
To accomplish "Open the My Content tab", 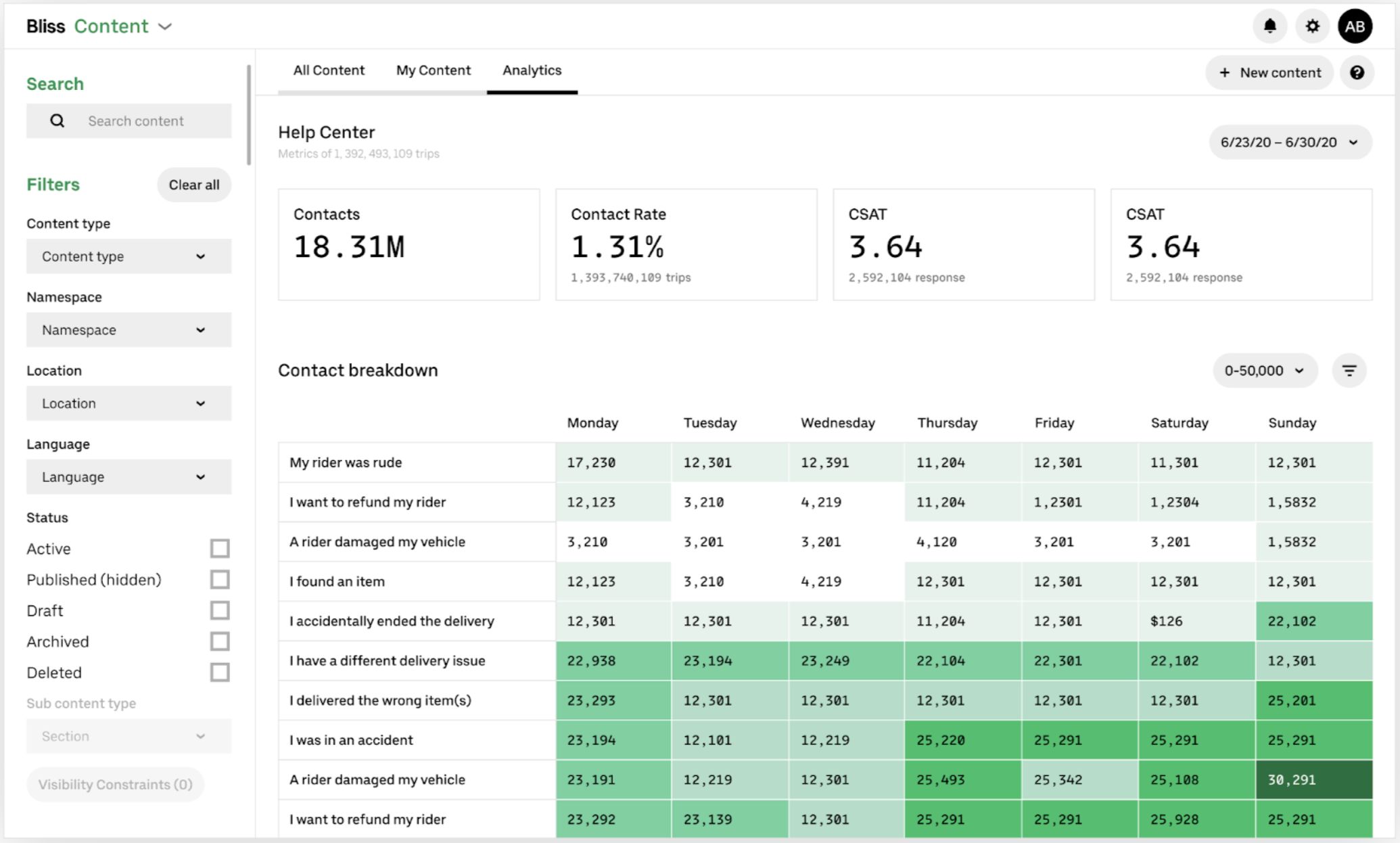I will [x=433, y=70].
